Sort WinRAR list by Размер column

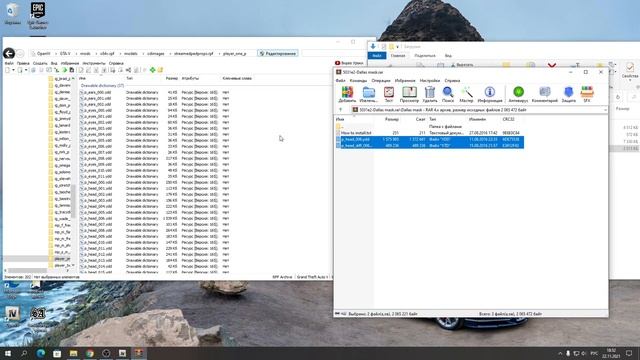(391, 119)
